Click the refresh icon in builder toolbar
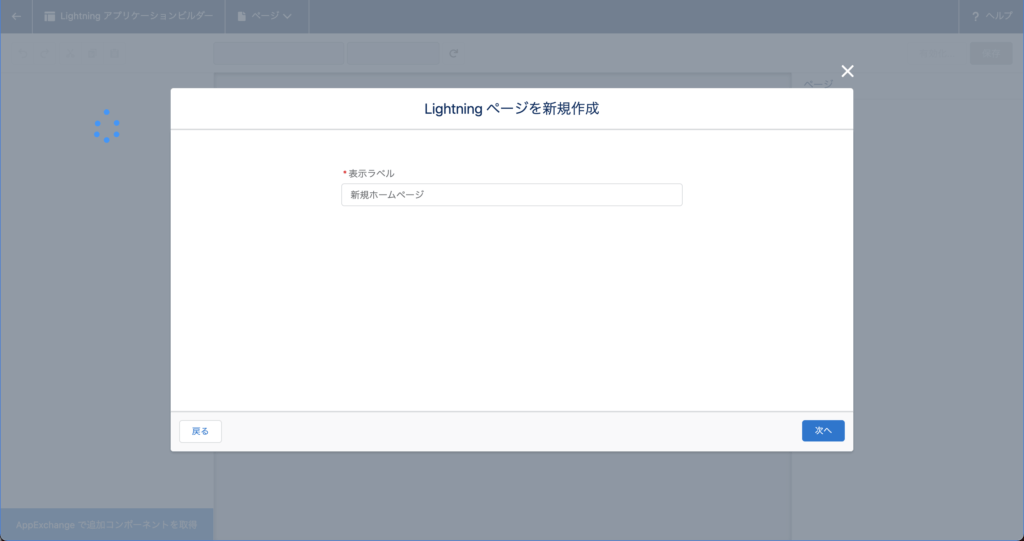Screen dimensions: 1024x541 click(454, 54)
